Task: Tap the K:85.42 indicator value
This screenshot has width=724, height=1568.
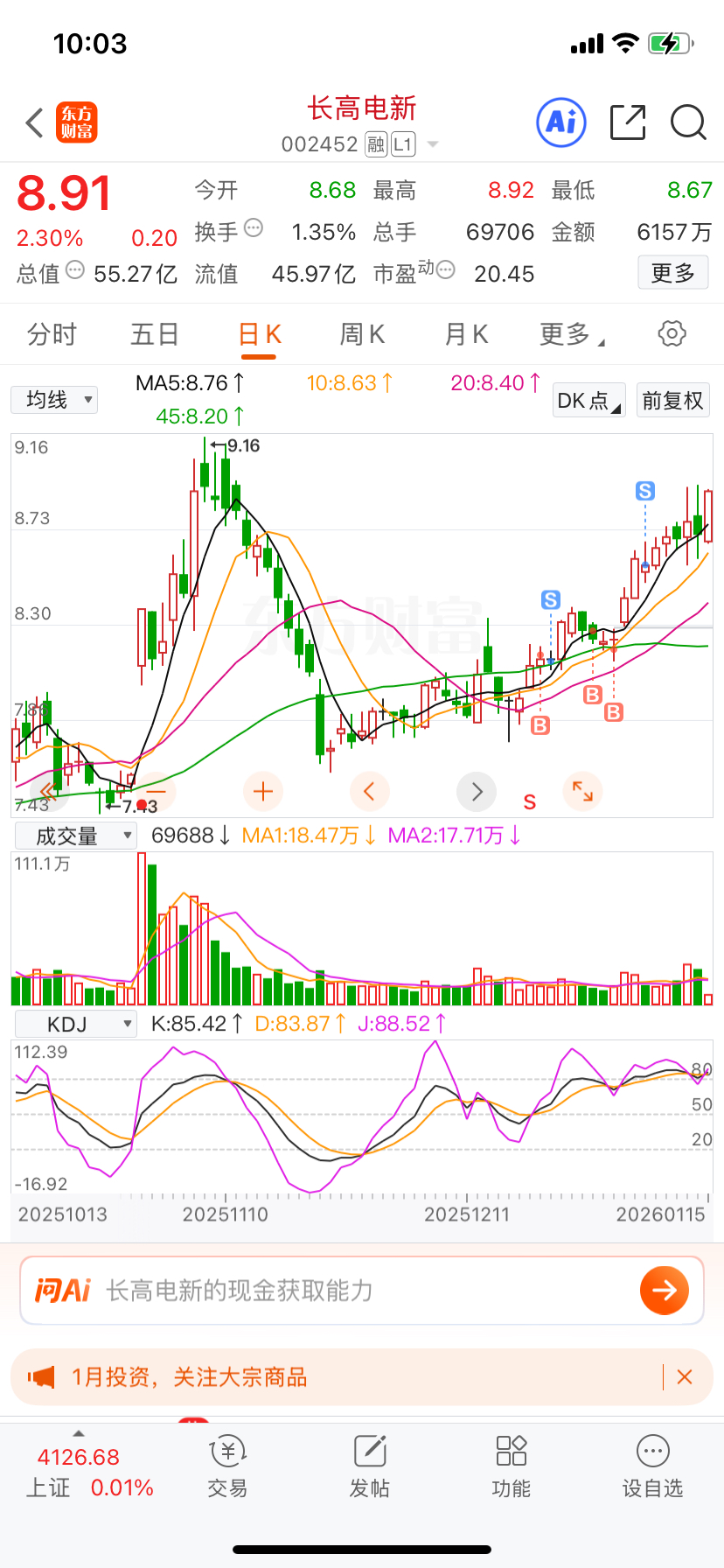Action: point(197,1023)
